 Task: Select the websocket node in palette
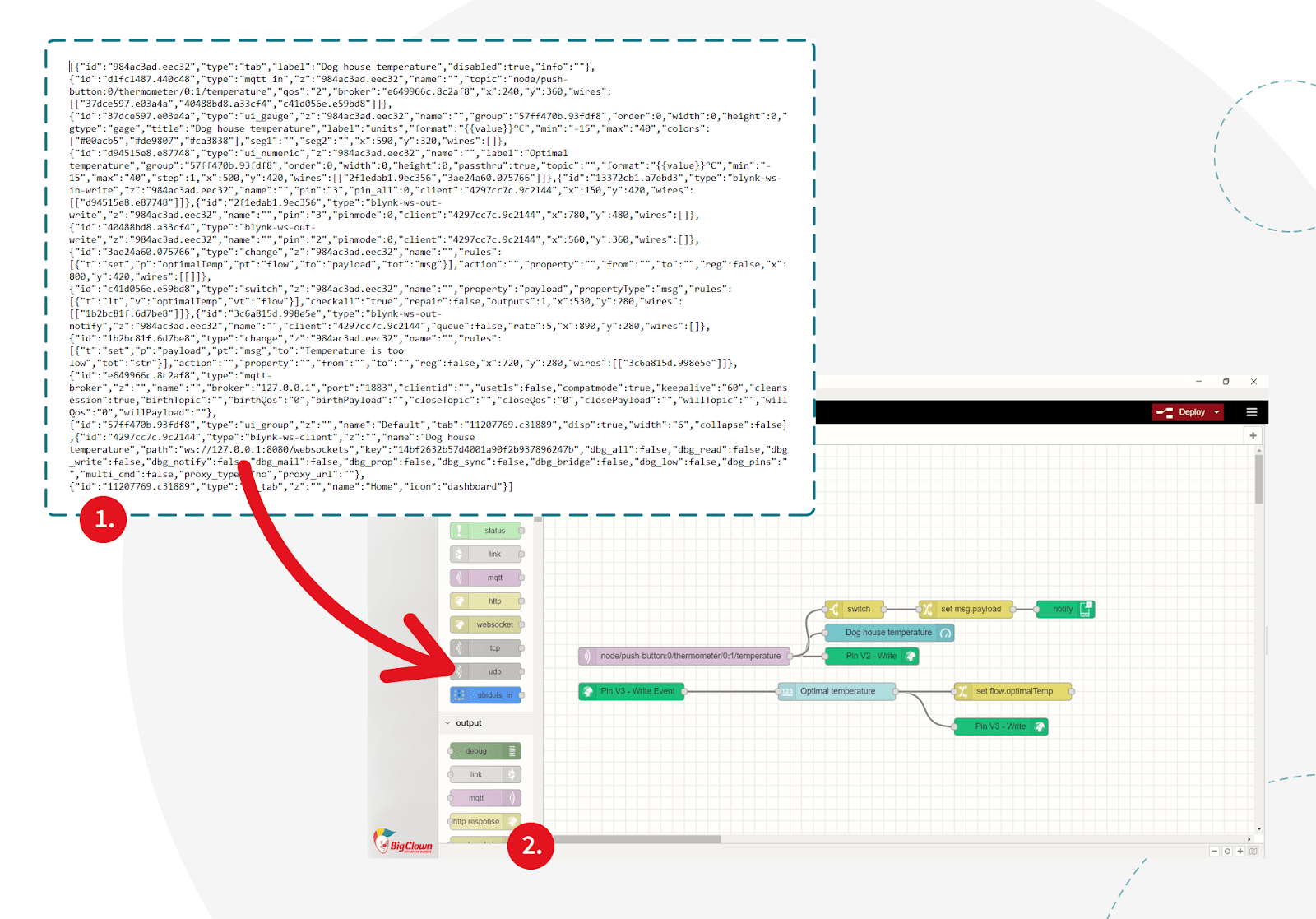tap(486, 624)
